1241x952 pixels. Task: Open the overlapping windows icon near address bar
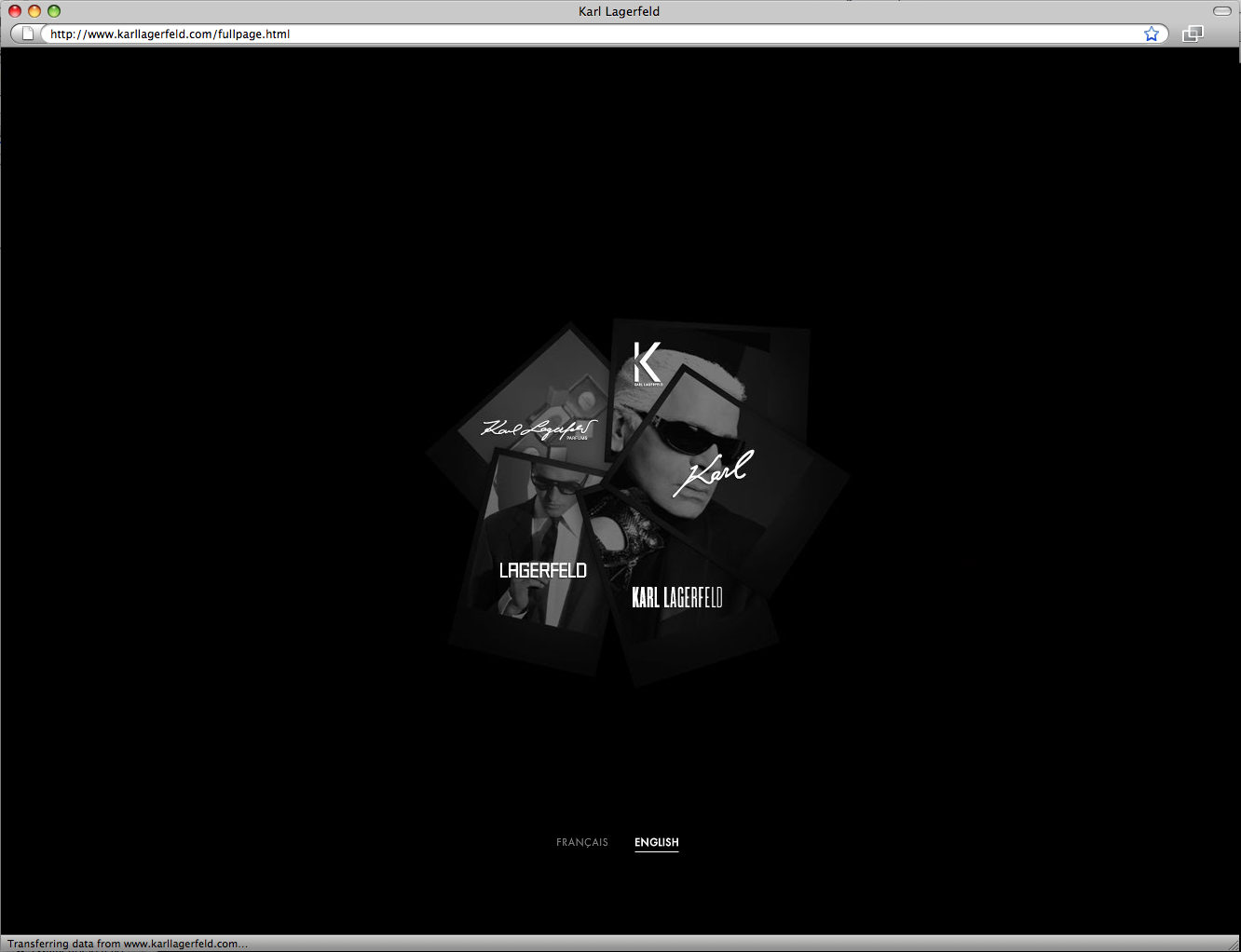click(x=1193, y=34)
